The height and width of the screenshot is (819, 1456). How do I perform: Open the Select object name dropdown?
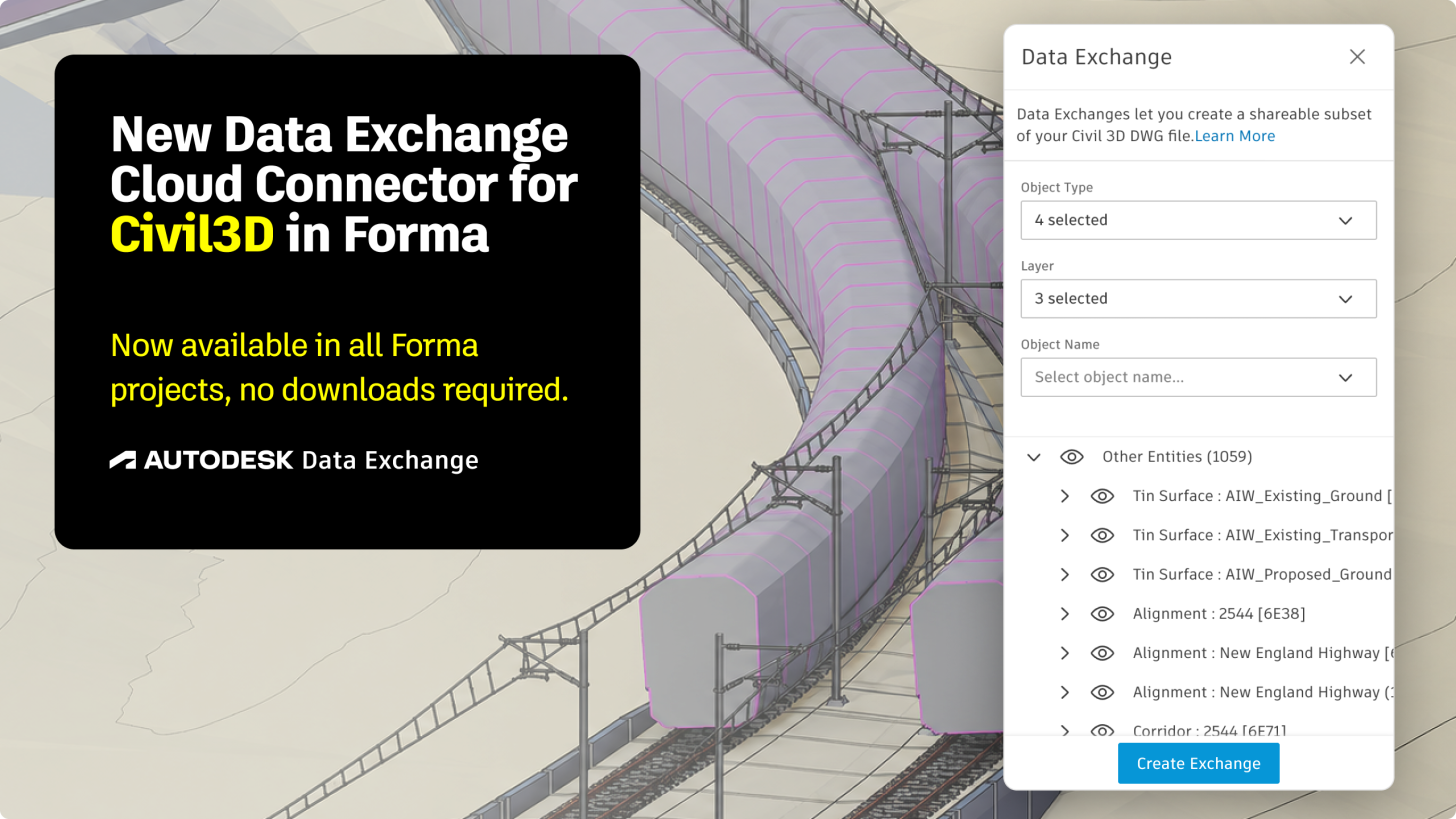coord(1198,377)
